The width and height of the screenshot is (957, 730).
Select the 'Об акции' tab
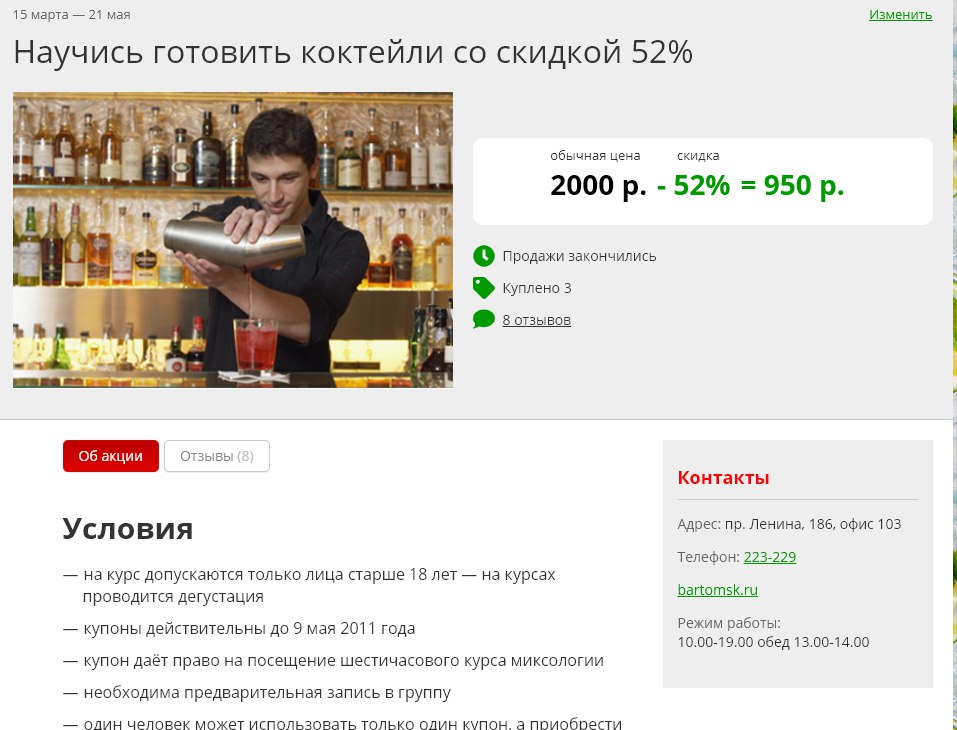coord(110,456)
